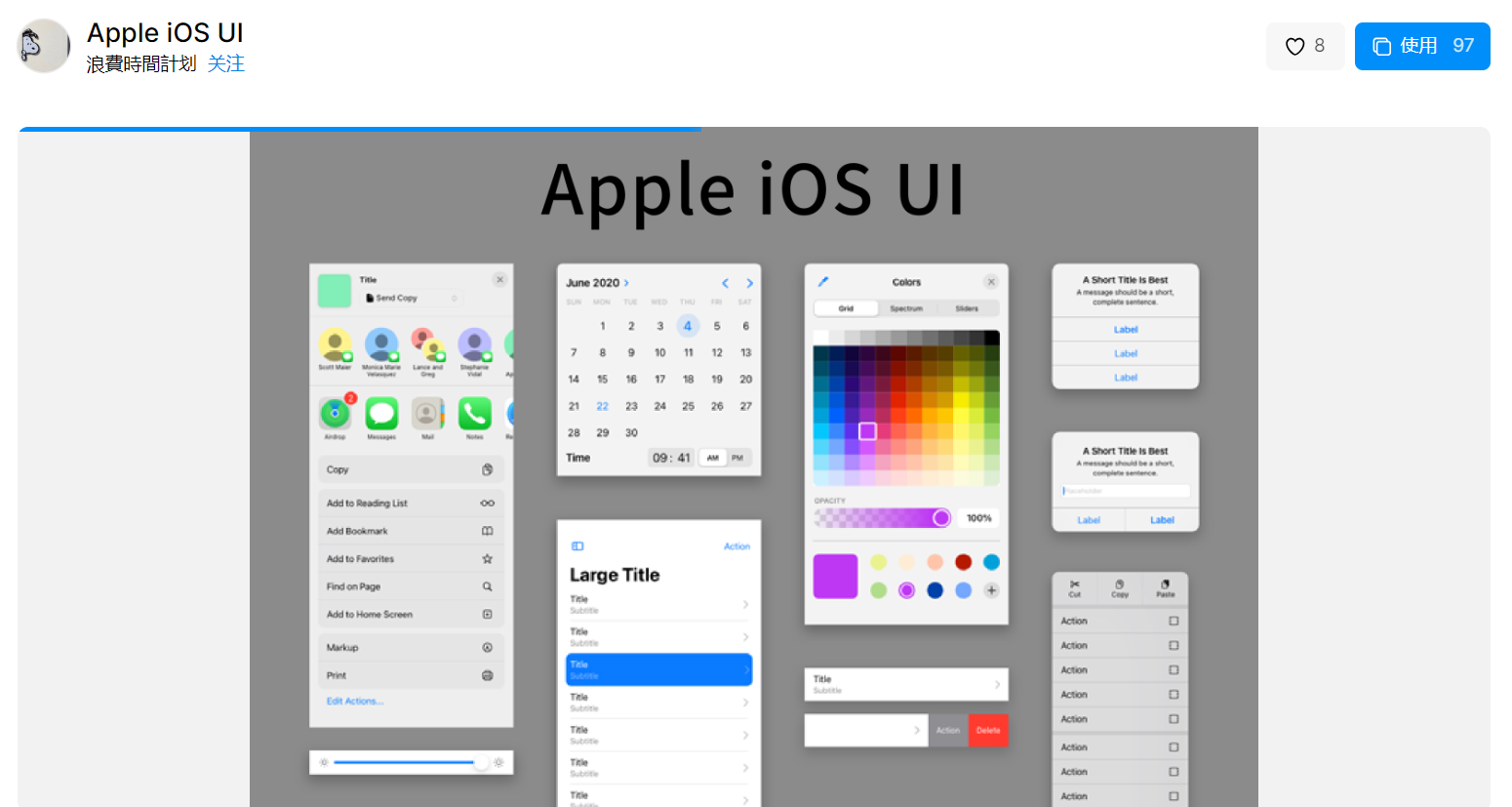Choose Add to Favorites action

(411, 559)
